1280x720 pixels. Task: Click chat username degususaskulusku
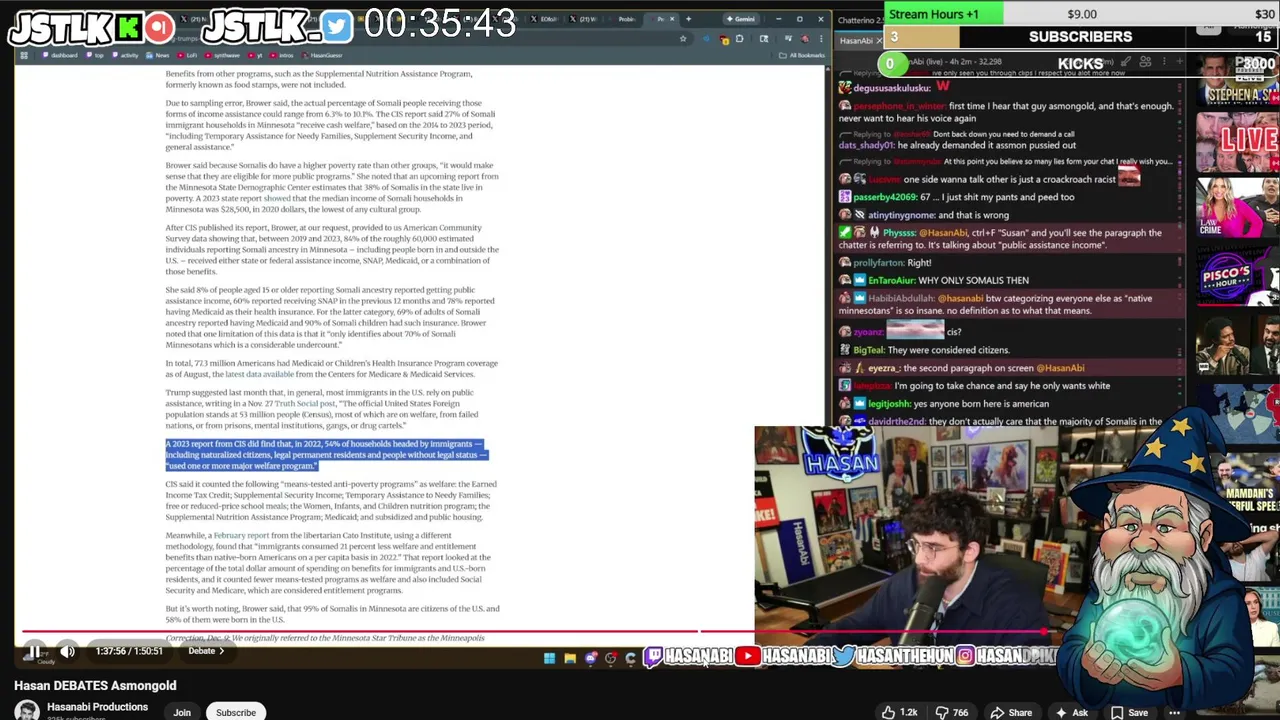click(891, 88)
